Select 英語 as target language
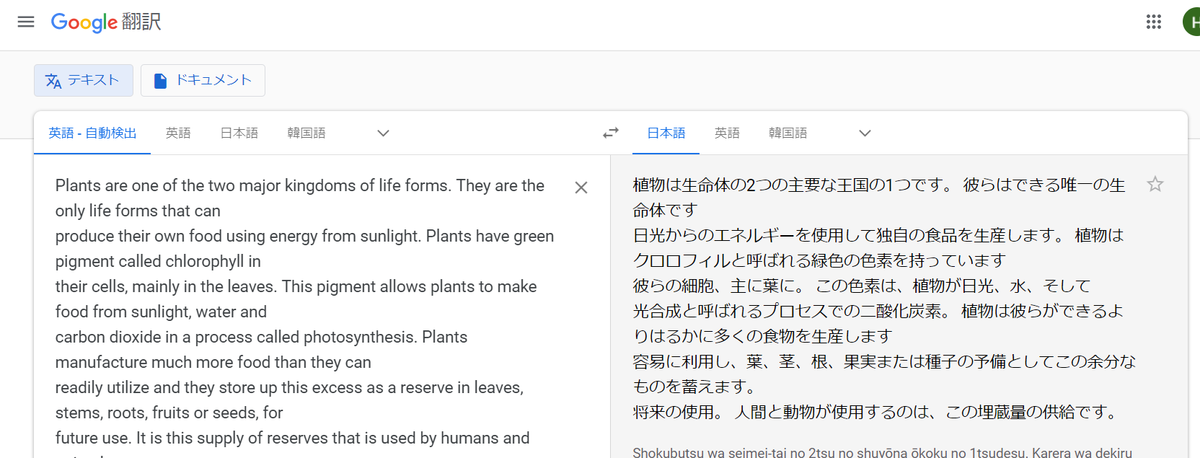This screenshot has height=458, width=1200. pyautogui.click(x=727, y=133)
